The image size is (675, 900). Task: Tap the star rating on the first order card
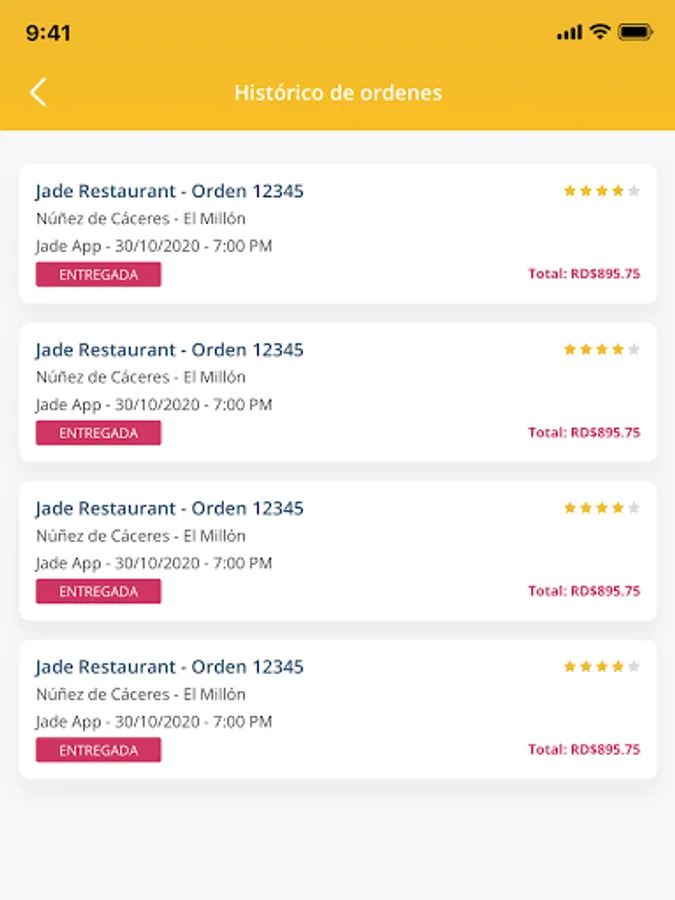pyautogui.click(x=601, y=191)
